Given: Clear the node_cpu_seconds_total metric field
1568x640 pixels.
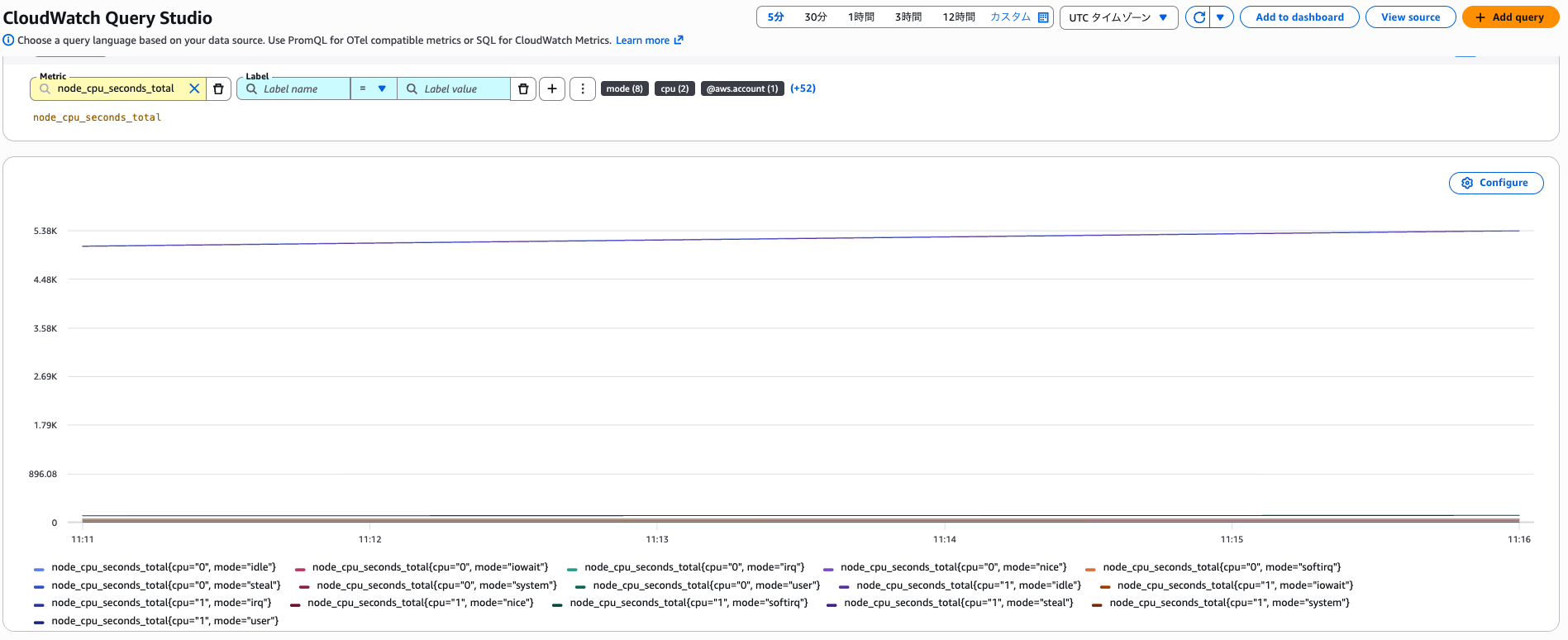Looking at the screenshot, I should (x=194, y=88).
